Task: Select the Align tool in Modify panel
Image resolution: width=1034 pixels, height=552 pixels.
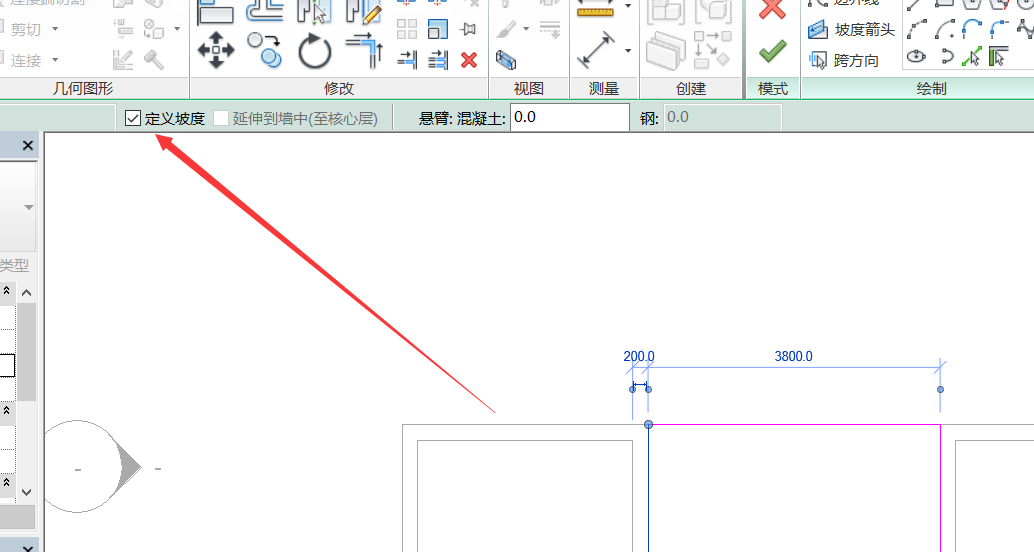Action: [216, 12]
